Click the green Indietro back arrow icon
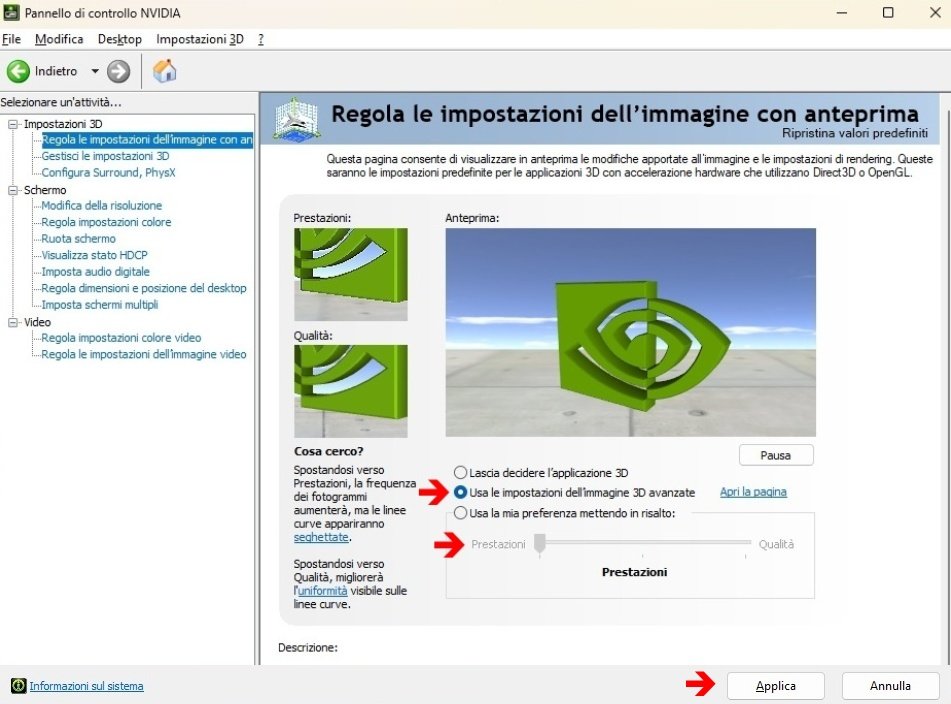 coord(18,71)
